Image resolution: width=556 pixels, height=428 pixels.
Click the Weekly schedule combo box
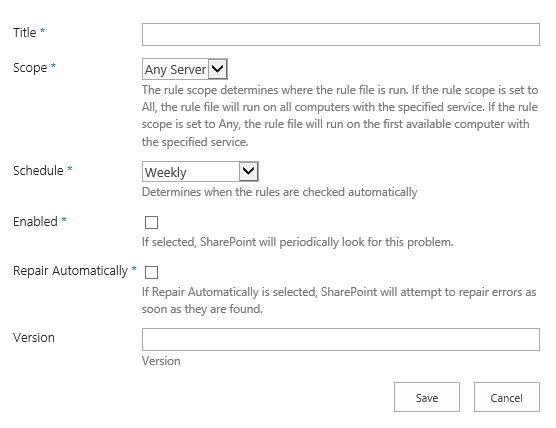tap(200, 172)
